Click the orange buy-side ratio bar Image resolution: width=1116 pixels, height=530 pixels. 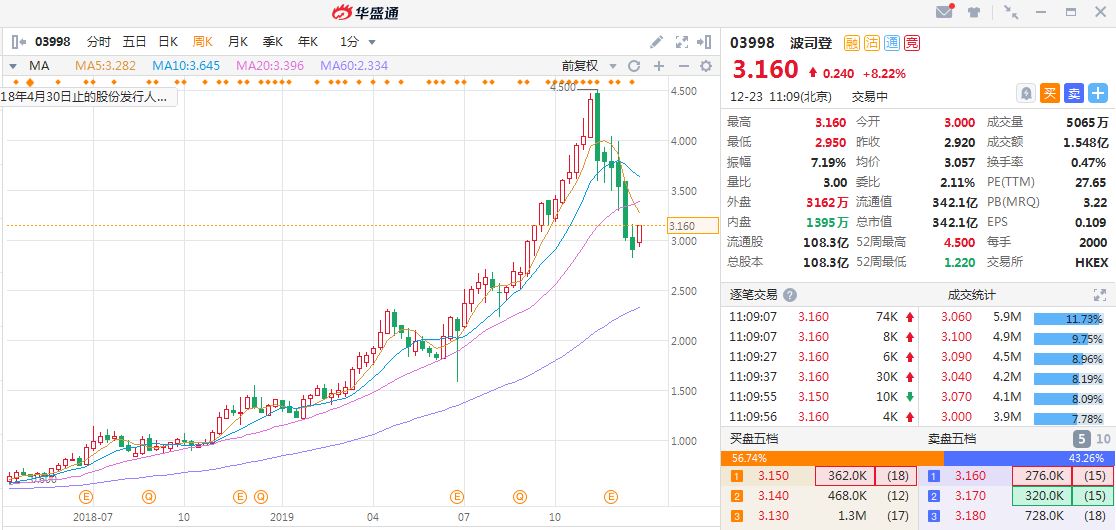click(832, 457)
